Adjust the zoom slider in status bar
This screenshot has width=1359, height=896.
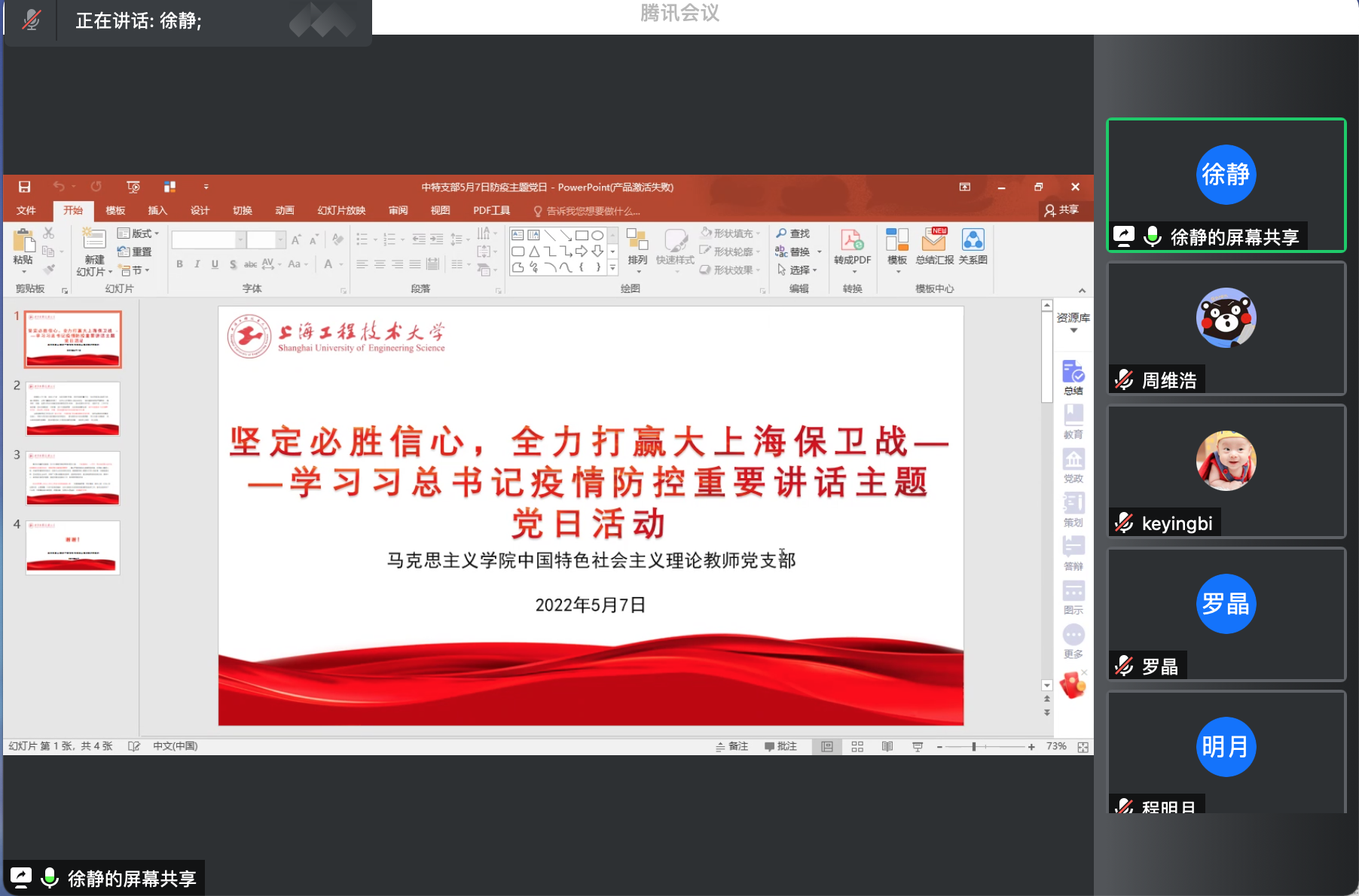click(x=974, y=746)
